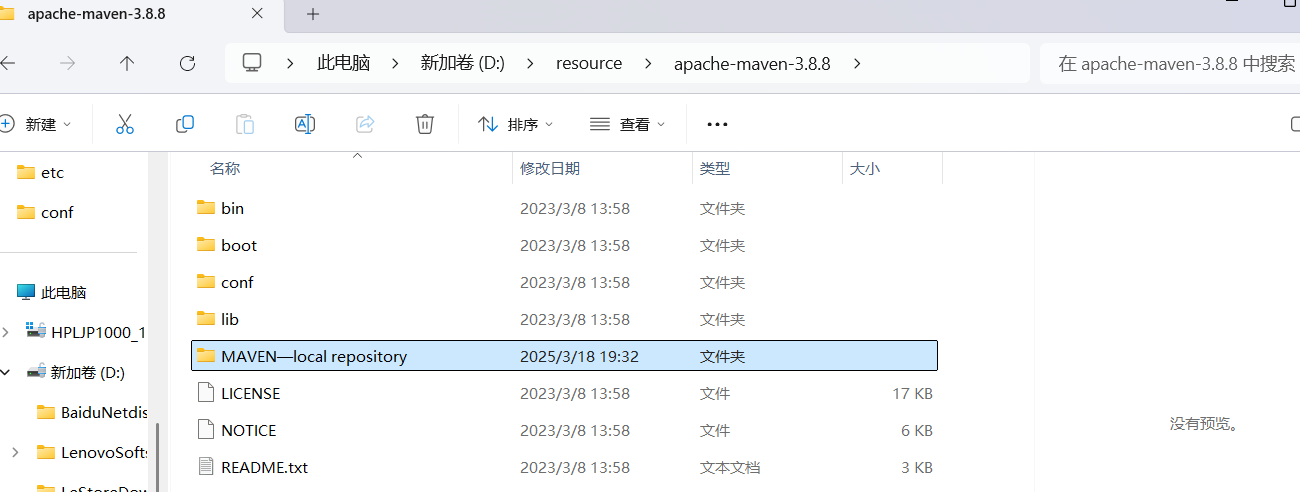Screen dimensions: 1300x492
Task: Open the three-dots See more menu
Action: tap(717, 124)
